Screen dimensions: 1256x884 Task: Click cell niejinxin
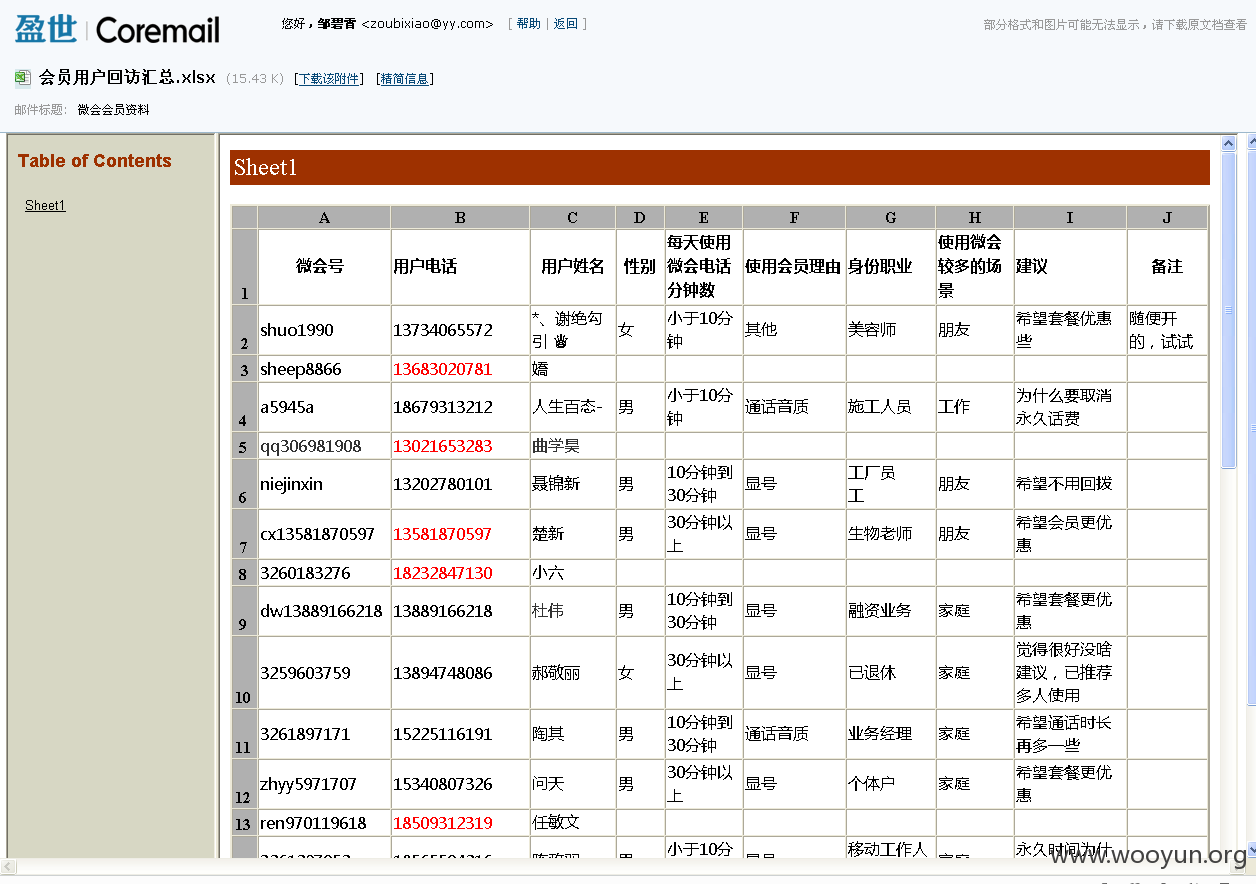[324, 484]
